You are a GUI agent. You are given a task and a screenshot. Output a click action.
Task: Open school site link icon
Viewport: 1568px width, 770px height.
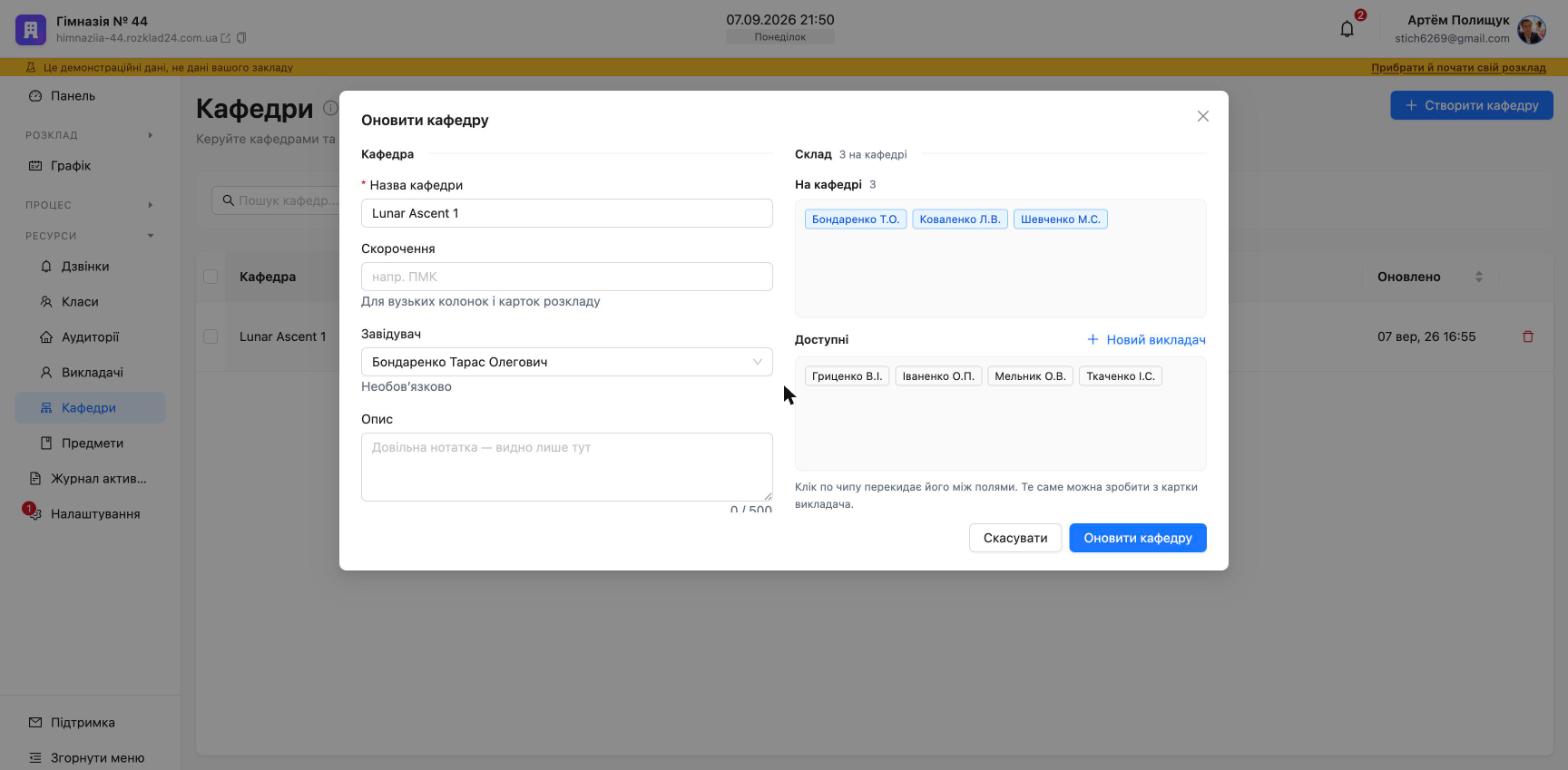(226, 38)
